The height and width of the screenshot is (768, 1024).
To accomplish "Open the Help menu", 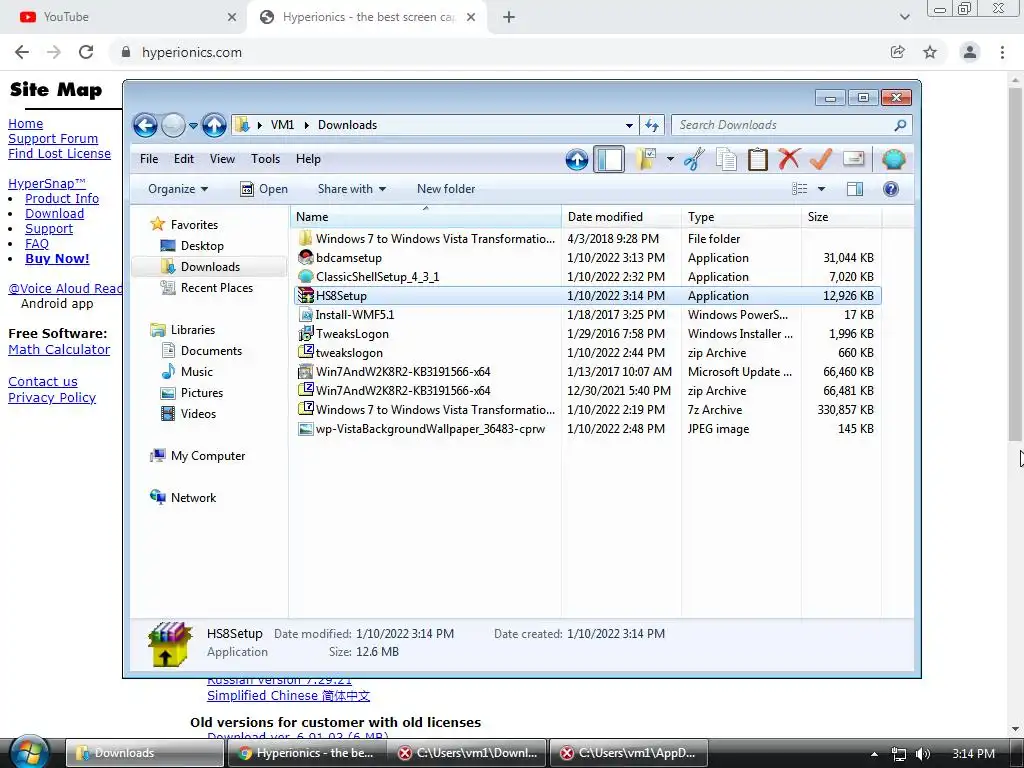I will pyautogui.click(x=308, y=159).
